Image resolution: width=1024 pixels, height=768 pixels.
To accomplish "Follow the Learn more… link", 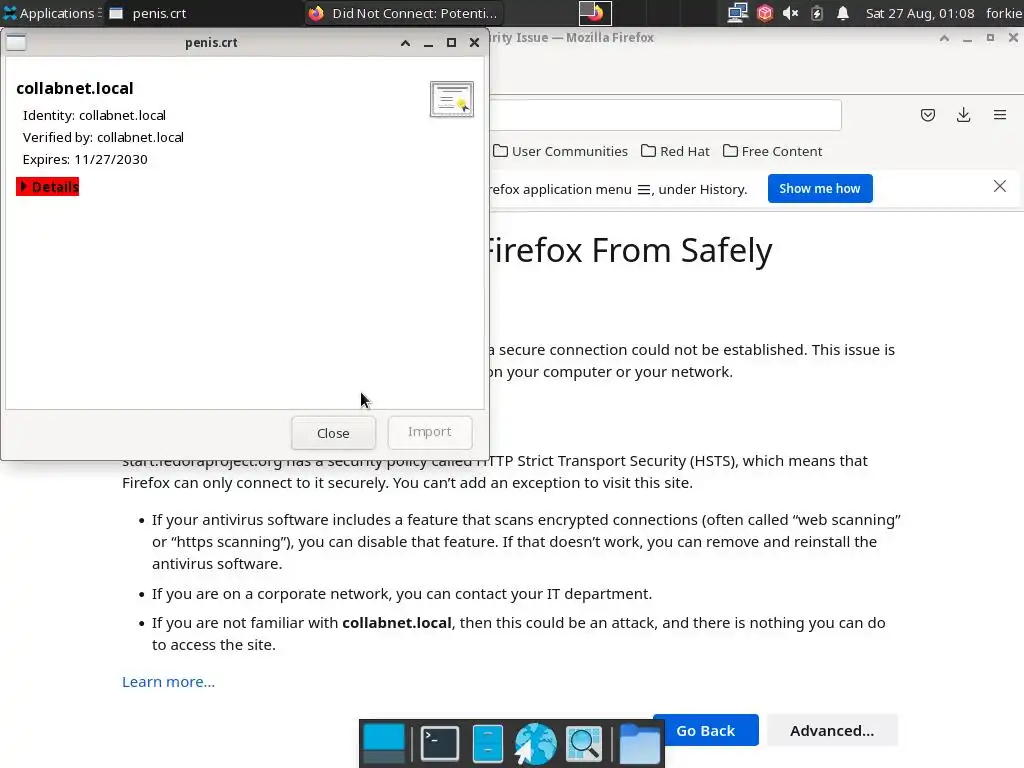I will (168, 682).
